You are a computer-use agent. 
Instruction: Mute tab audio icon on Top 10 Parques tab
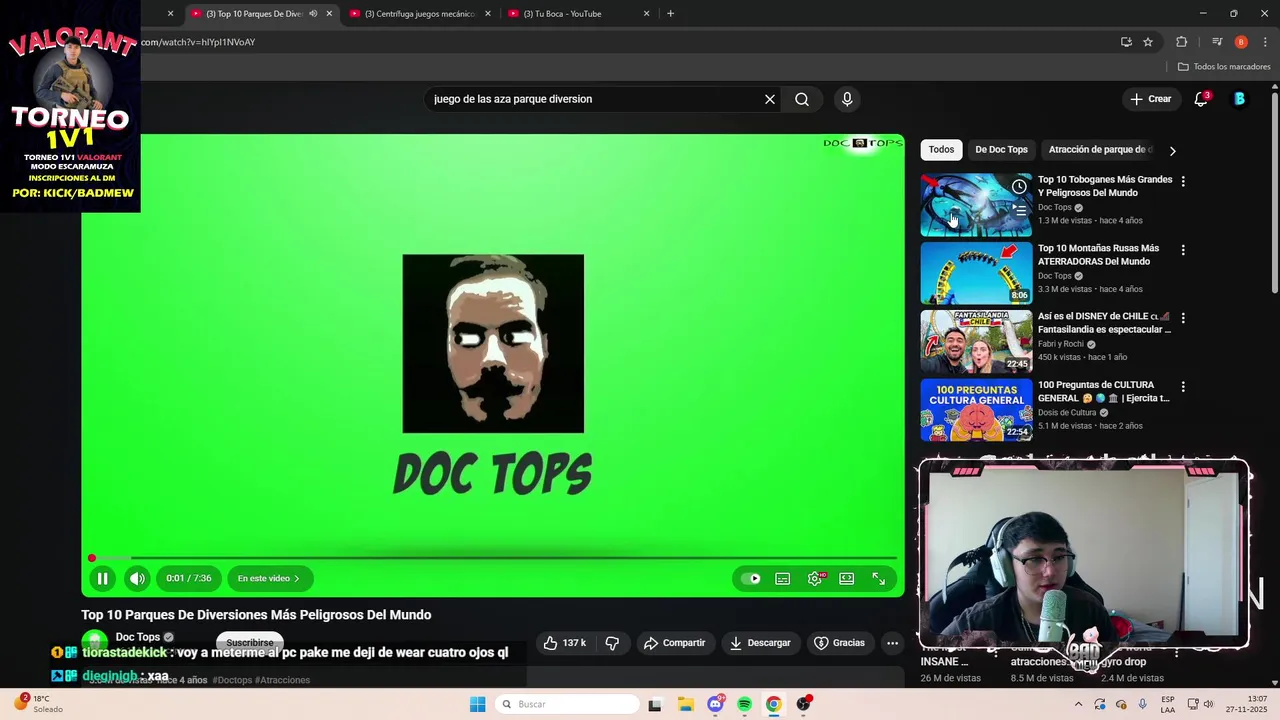(313, 14)
